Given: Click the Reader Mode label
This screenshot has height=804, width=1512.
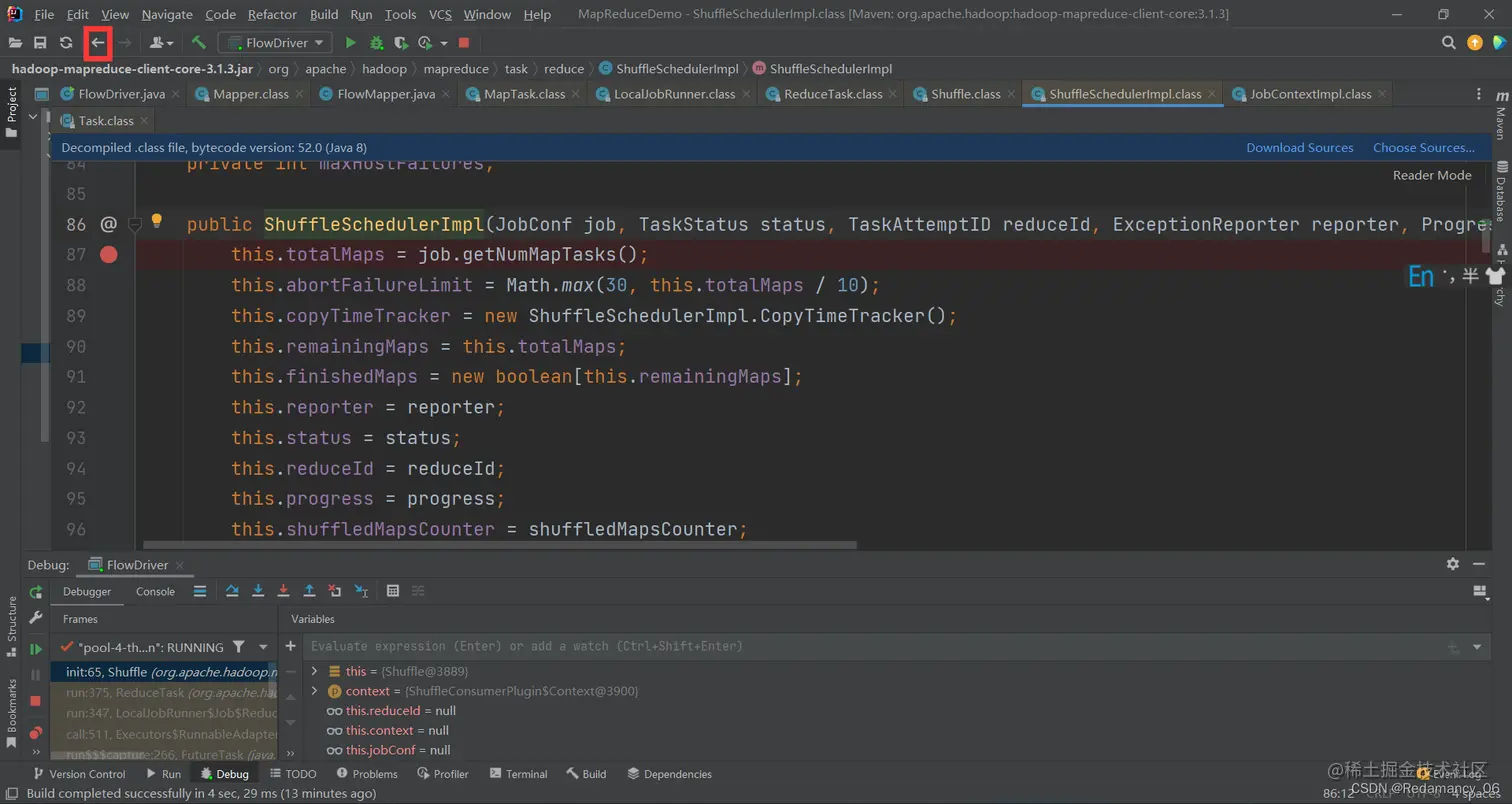Looking at the screenshot, I should click(1432, 175).
